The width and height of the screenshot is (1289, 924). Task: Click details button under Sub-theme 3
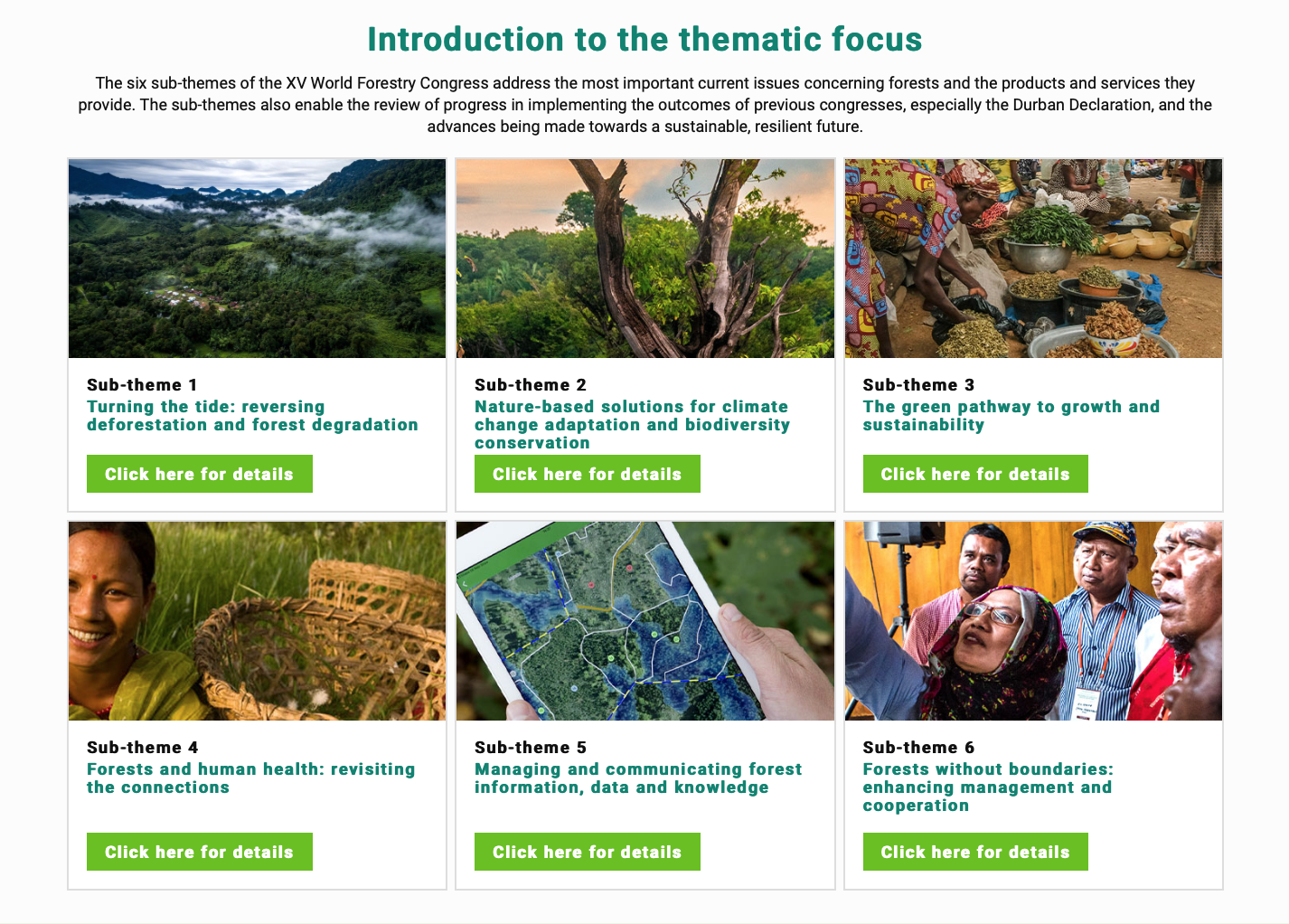click(x=974, y=473)
